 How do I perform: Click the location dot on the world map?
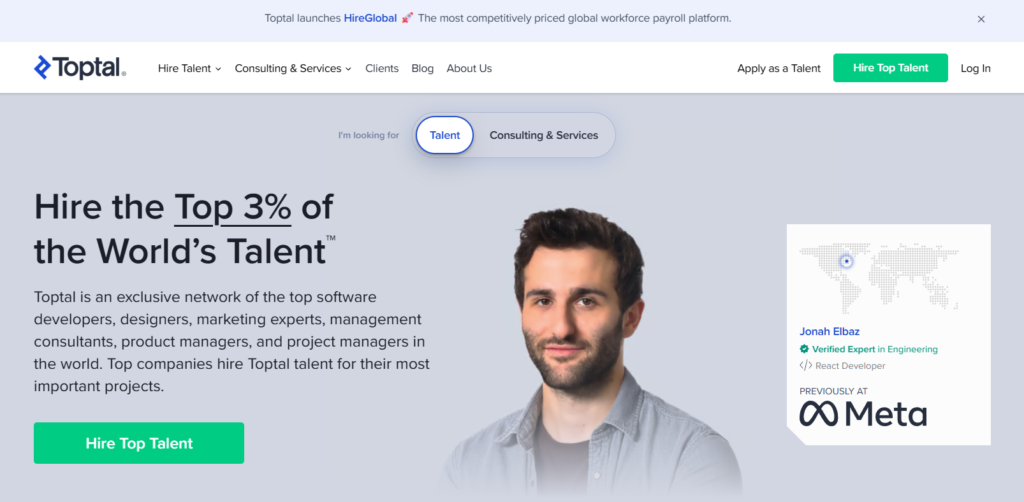(846, 261)
